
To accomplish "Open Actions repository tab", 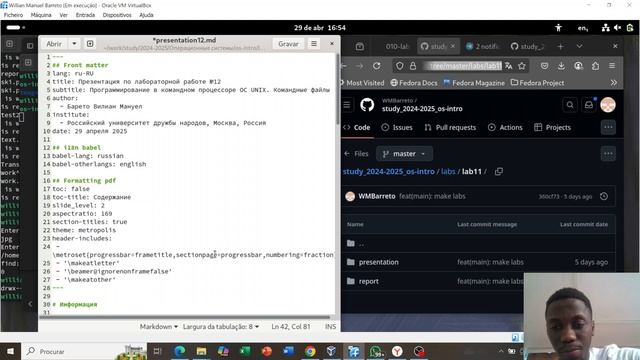I will tap(505, 127).
